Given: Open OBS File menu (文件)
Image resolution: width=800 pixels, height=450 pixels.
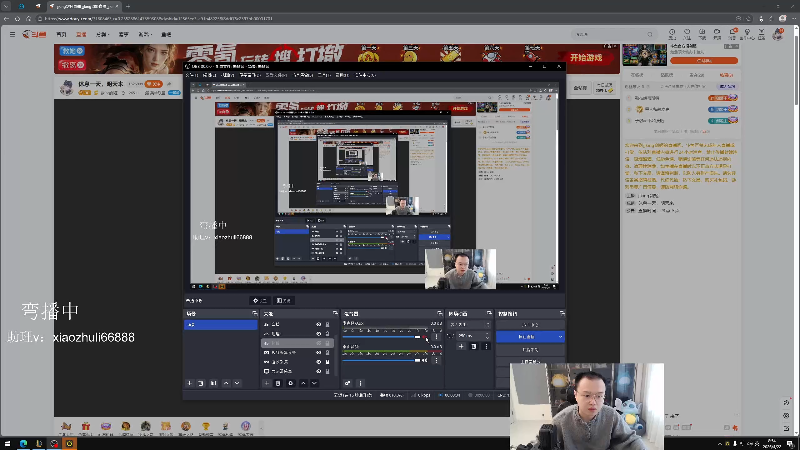Looking at the screenshot, I should [x=192, y=75].
